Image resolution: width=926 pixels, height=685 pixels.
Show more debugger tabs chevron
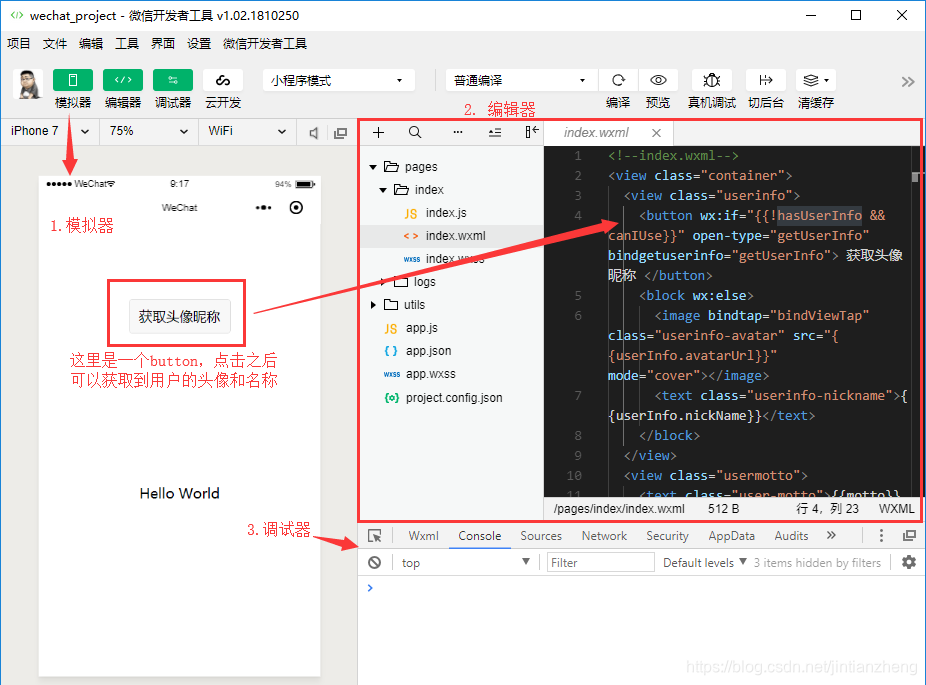832,535
